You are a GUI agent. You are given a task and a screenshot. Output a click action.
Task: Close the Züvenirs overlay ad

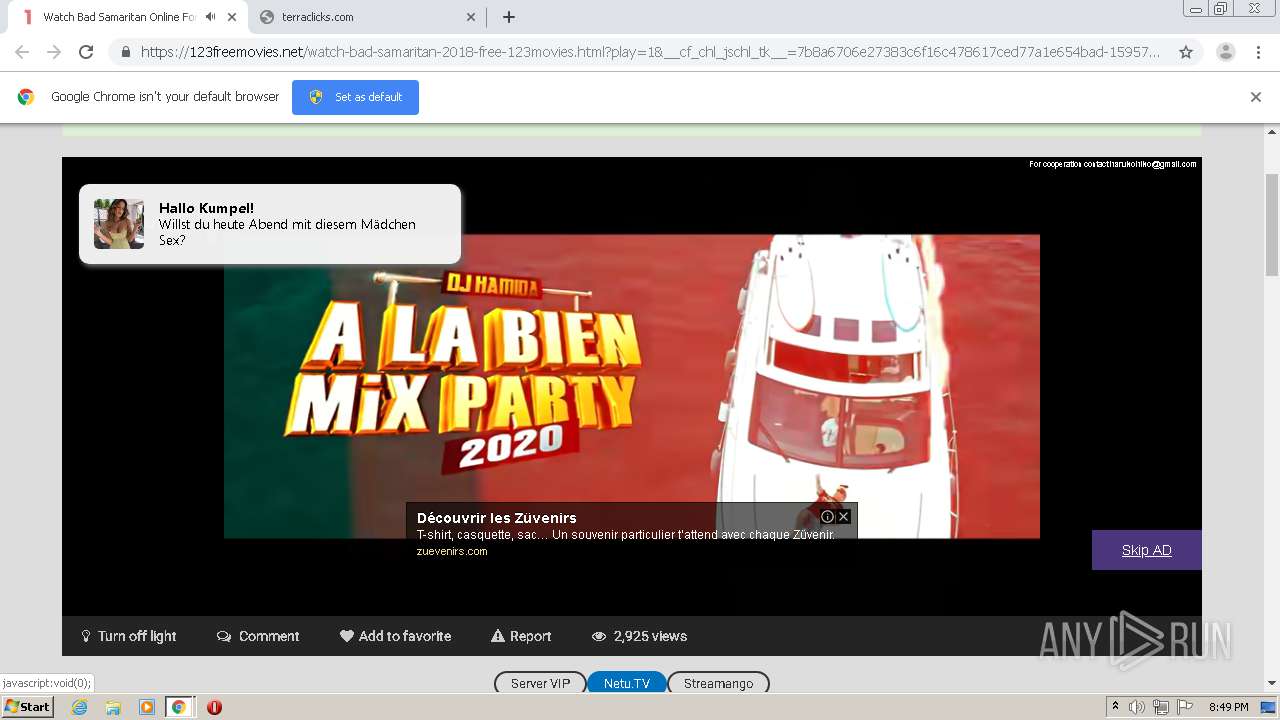(x=844, y=517)
